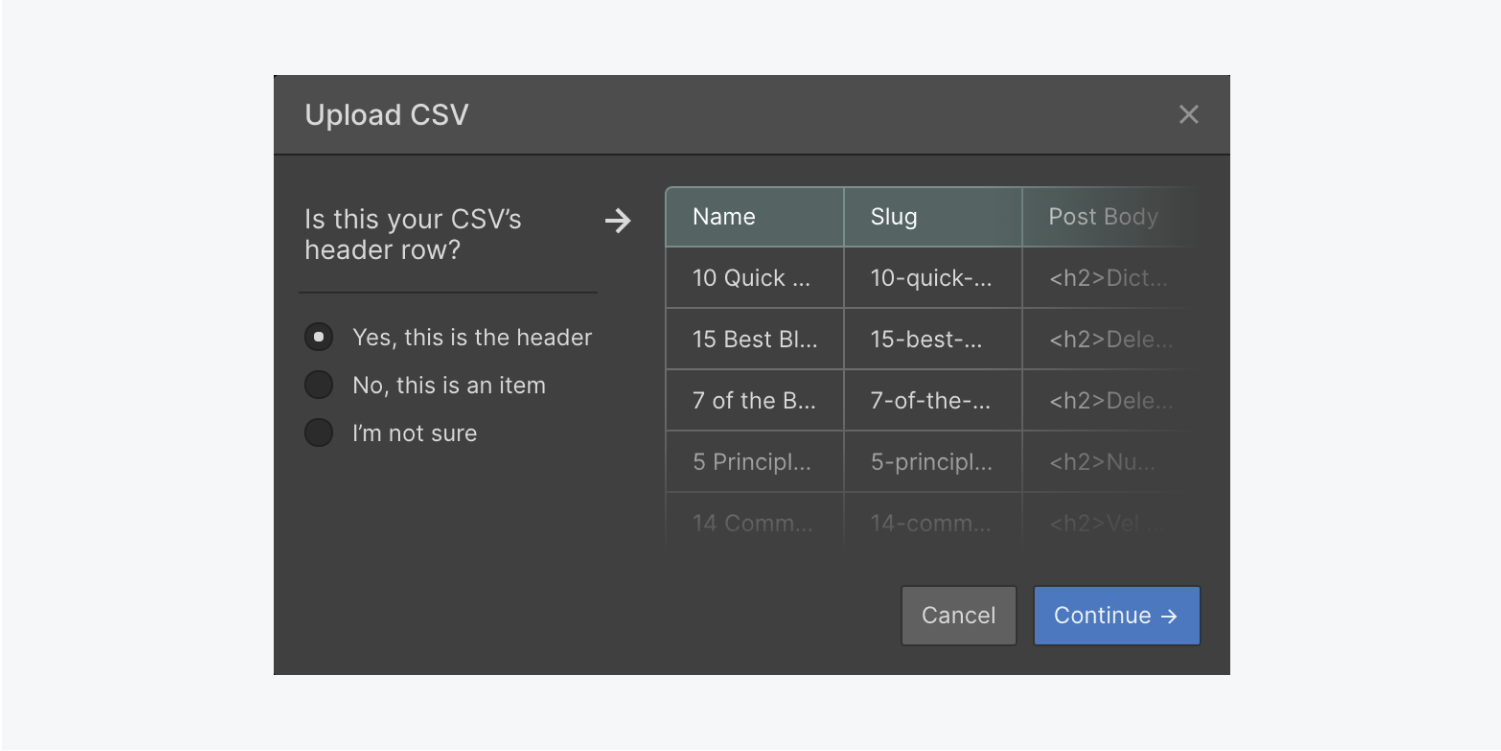The image size is (1501, 751).
Task: Choose the 'No, this is an item' option
Action: pyautogui.click(x=318, y=385)
